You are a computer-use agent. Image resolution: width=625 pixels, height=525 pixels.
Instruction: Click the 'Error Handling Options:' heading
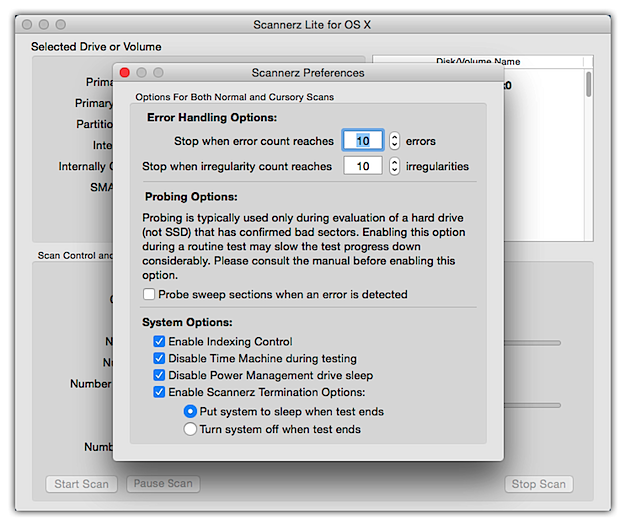pyautogui.click(x=212, y=117)
